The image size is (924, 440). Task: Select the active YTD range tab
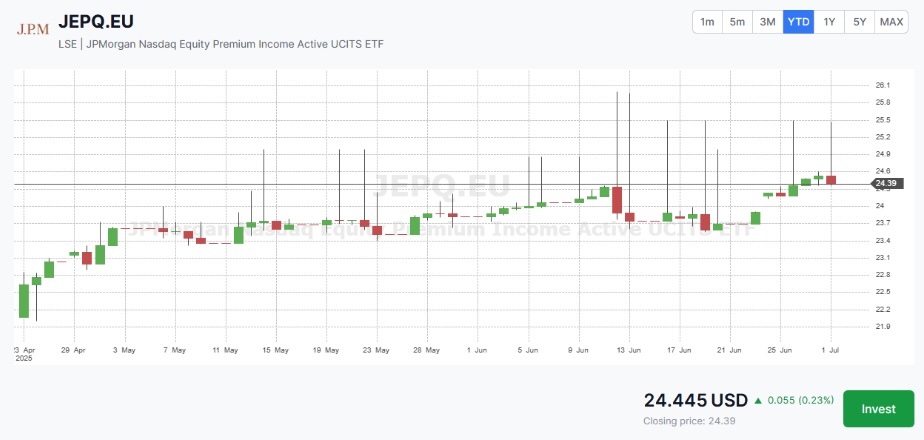pyautogui.click(x=798, y=22)
